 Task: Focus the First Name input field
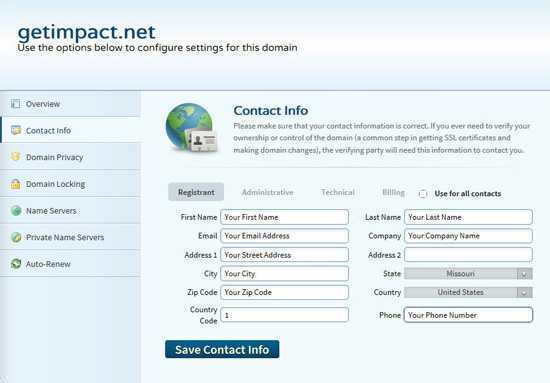(284, 217)
